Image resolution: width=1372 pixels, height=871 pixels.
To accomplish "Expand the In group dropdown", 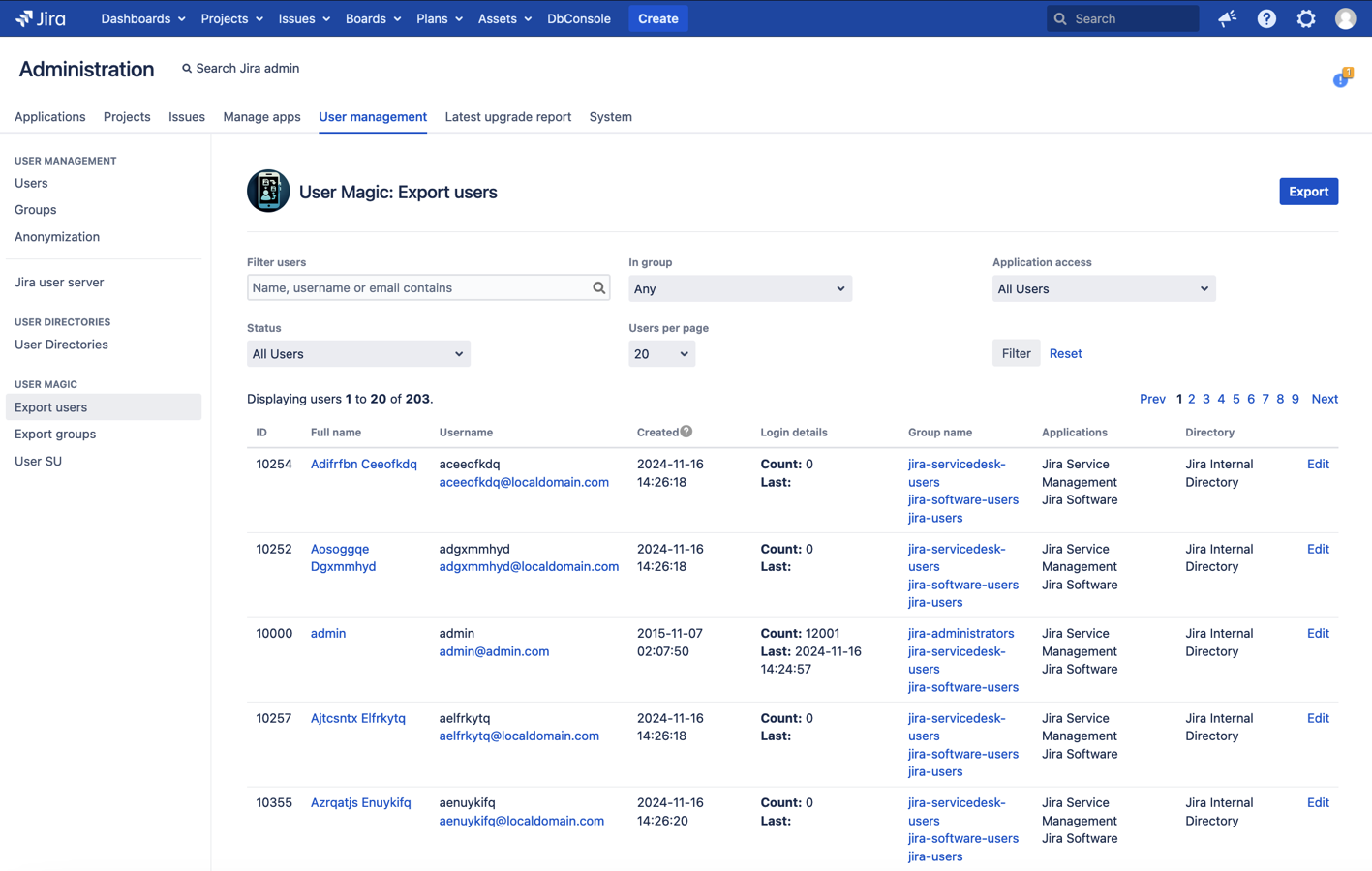I will click(x=740, y=288).
